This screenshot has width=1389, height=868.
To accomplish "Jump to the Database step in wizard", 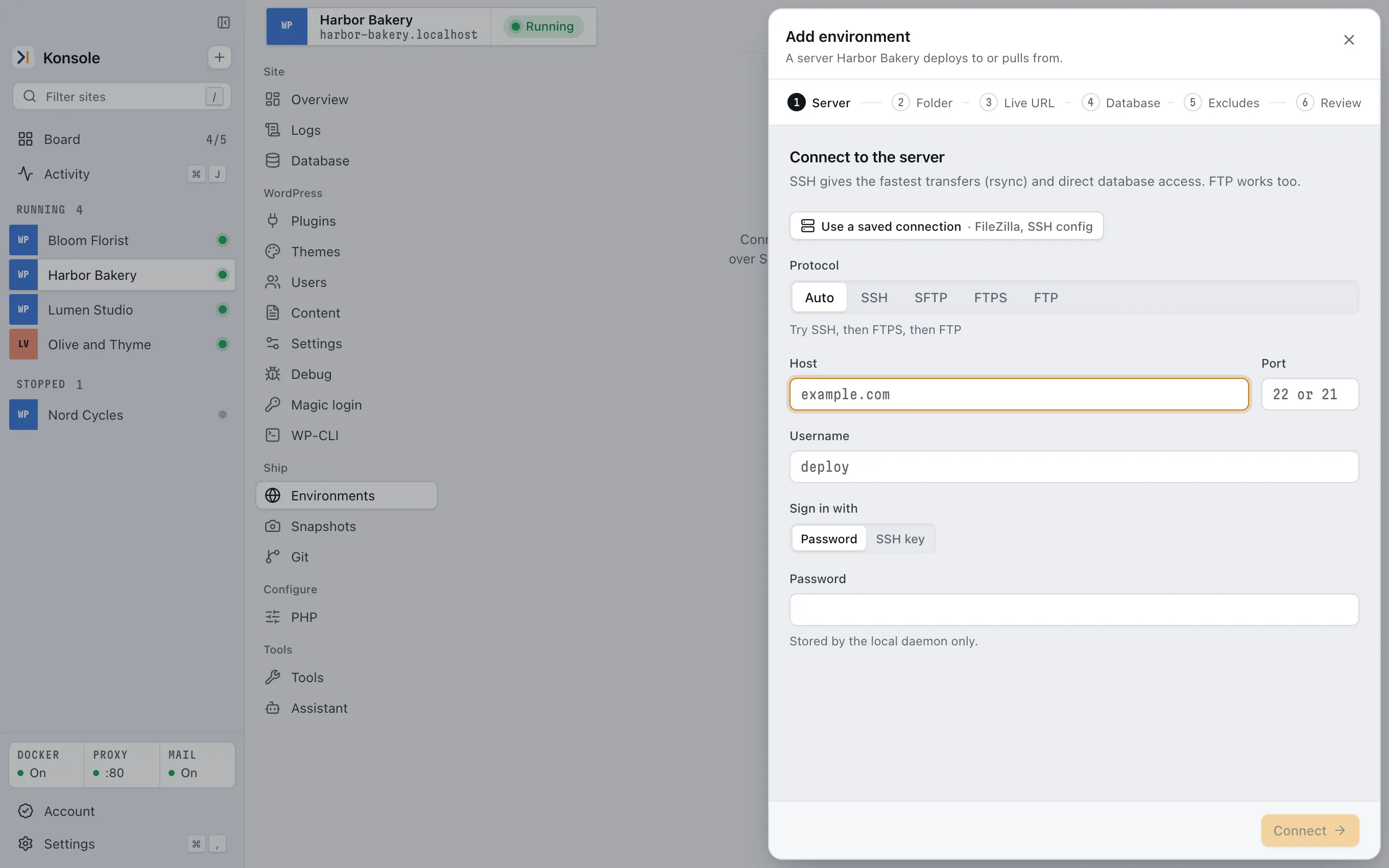I will 1121,103.
